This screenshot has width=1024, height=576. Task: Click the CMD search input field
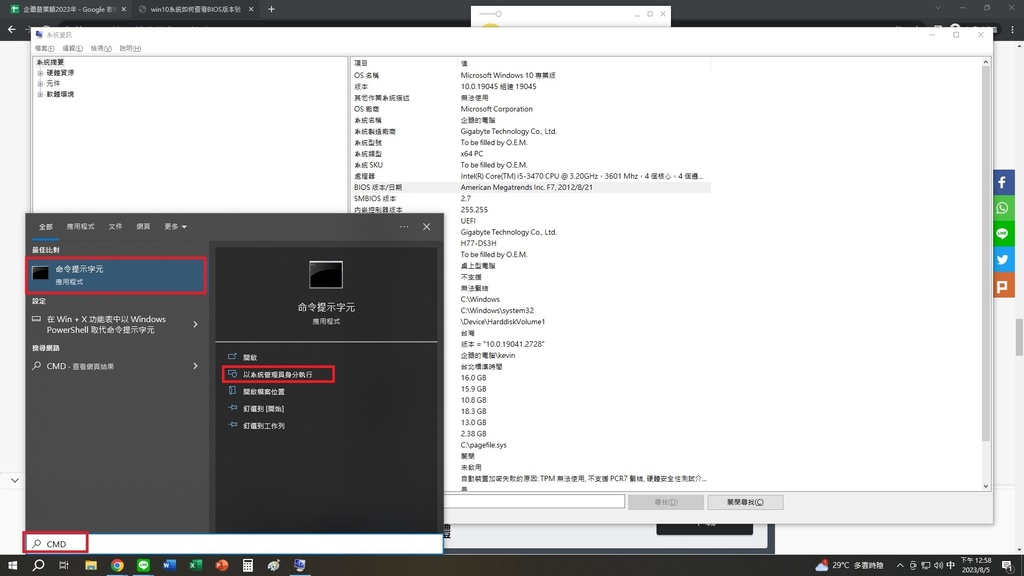pyautogui.click(x=235, y=543)
